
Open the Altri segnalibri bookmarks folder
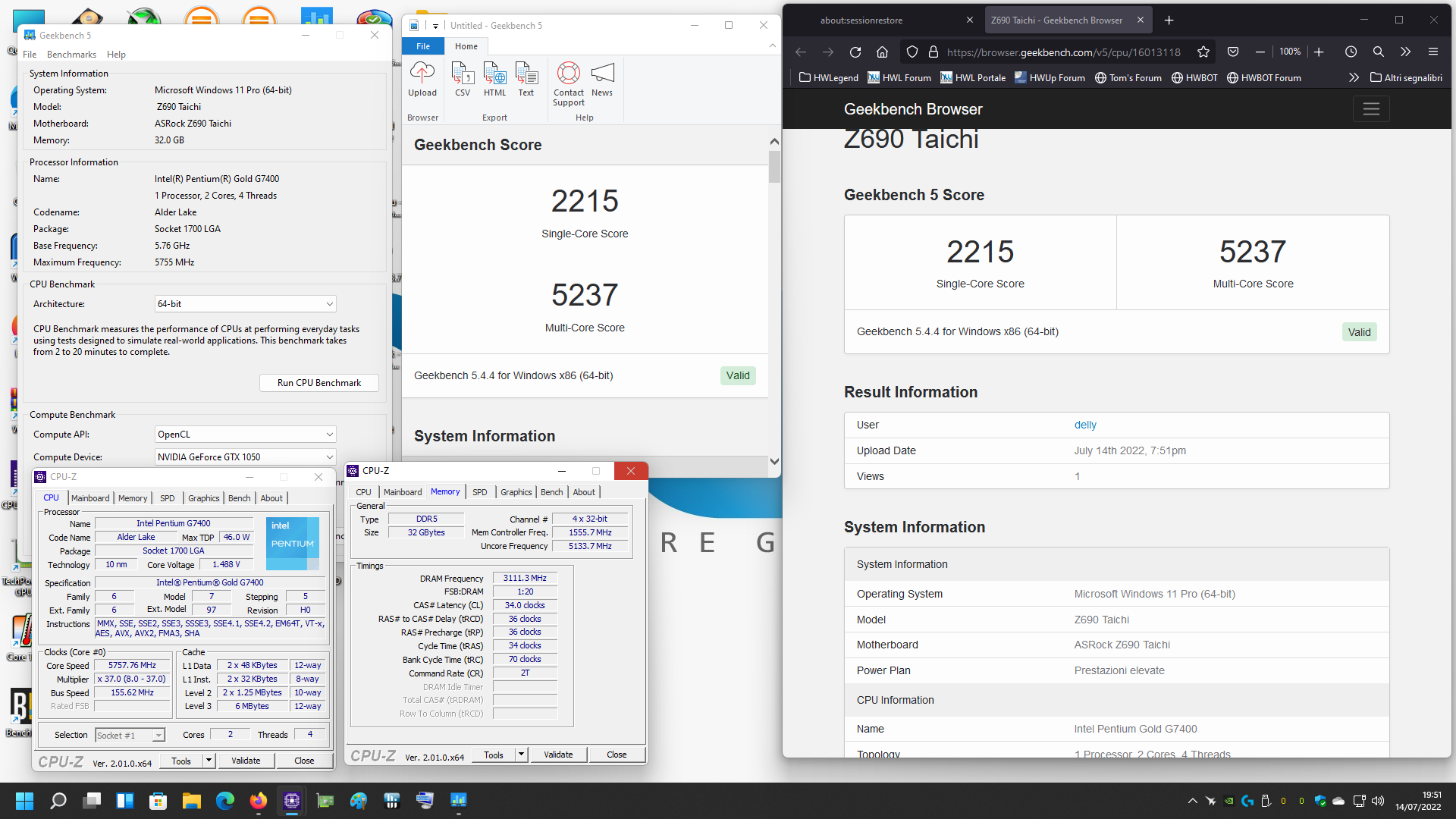(1407, 77)
